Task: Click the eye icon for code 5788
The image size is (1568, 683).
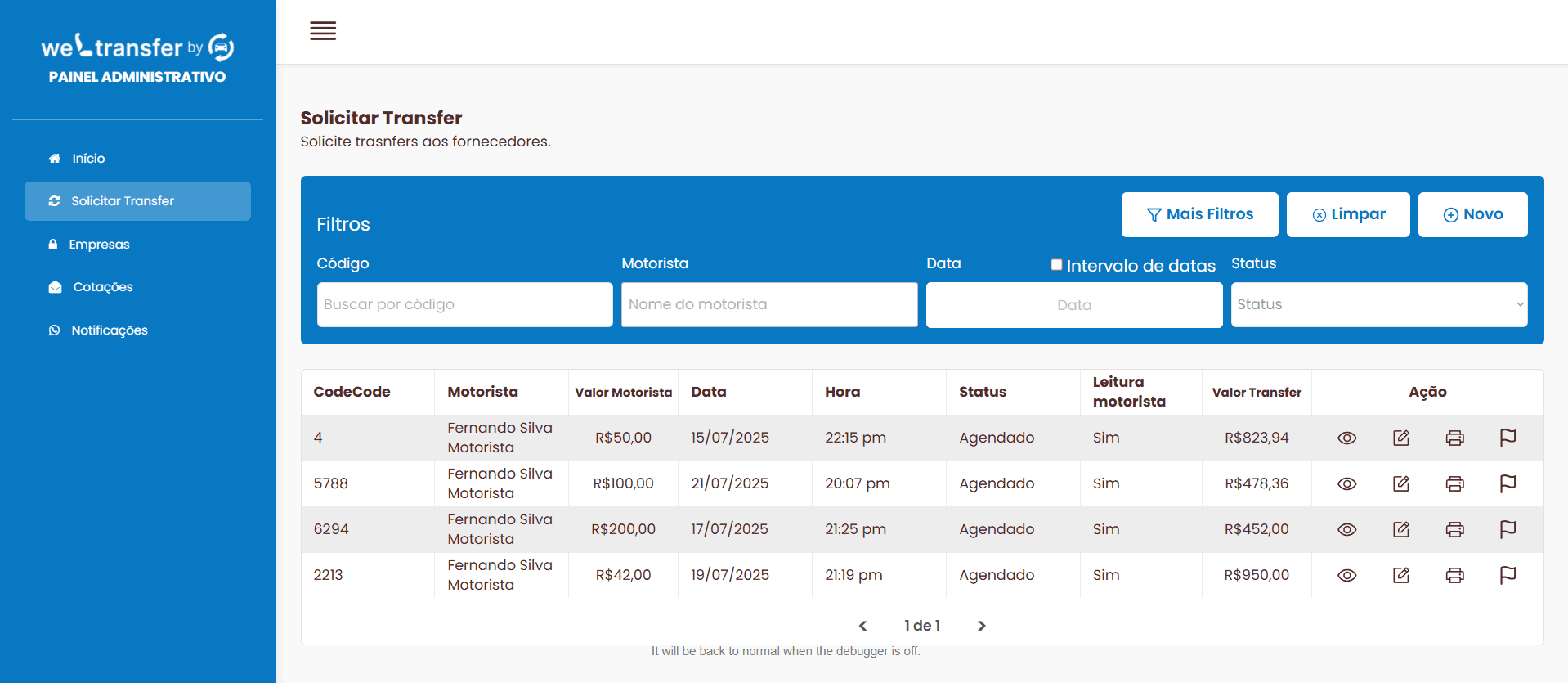Action: click(x=1346, y=483)
